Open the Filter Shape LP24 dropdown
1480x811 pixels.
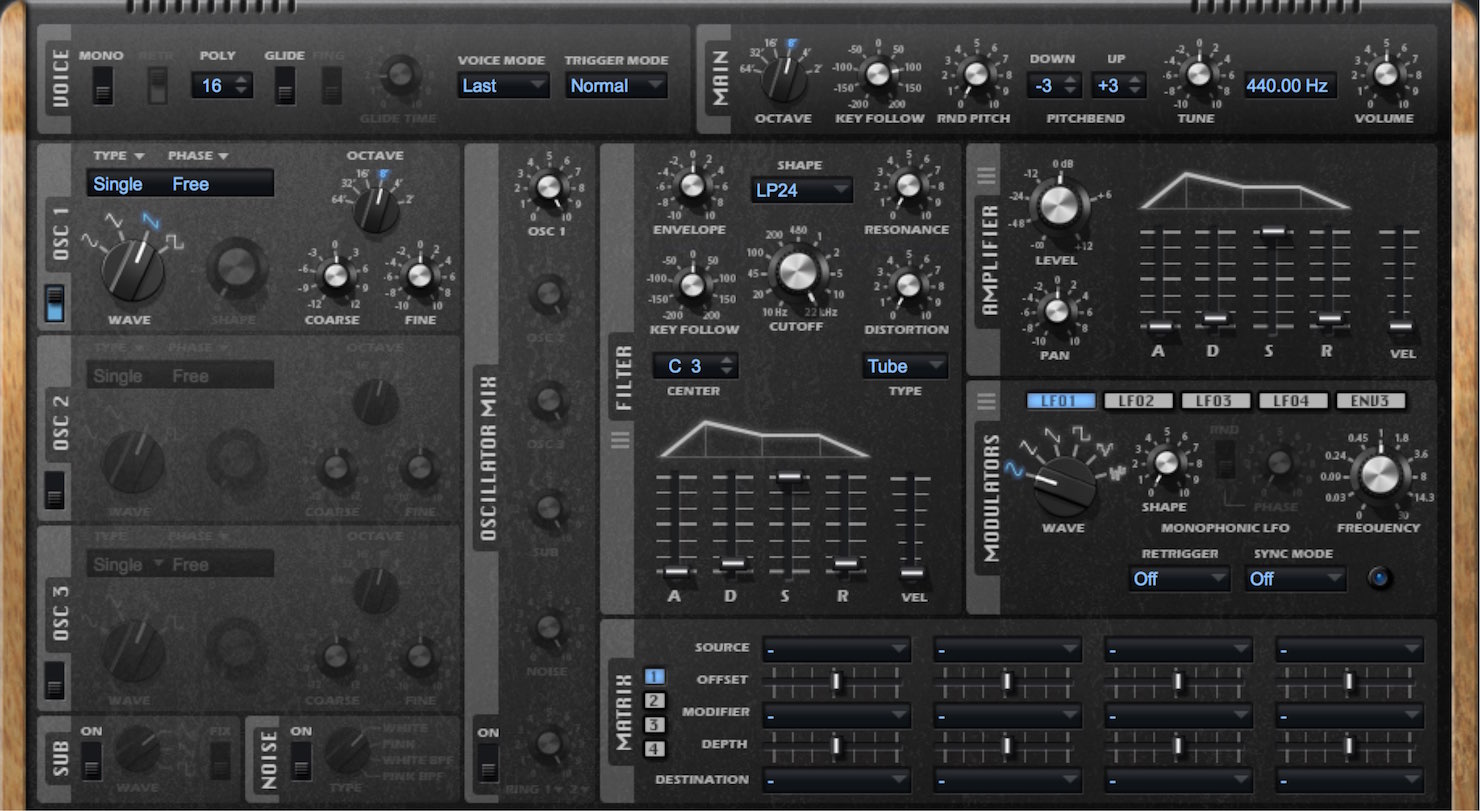point(802,190)
